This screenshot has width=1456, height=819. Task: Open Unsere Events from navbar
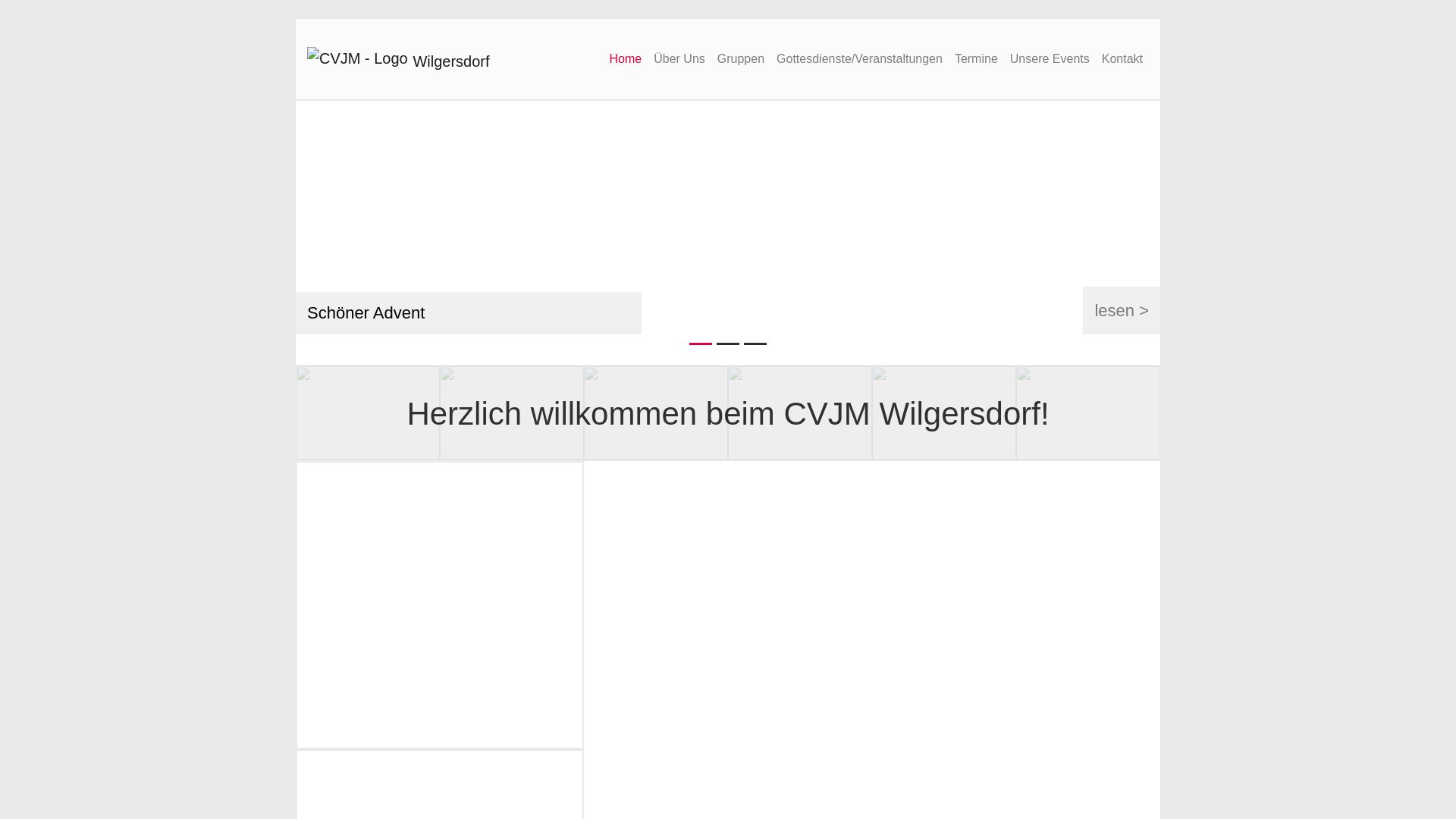click(1050, 59)
